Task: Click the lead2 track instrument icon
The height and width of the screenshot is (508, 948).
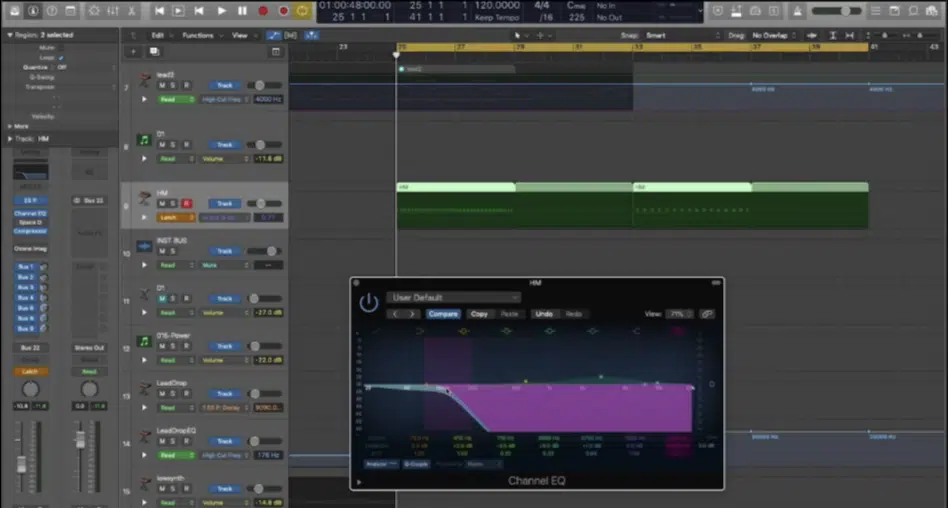Action: coord(144,80)
